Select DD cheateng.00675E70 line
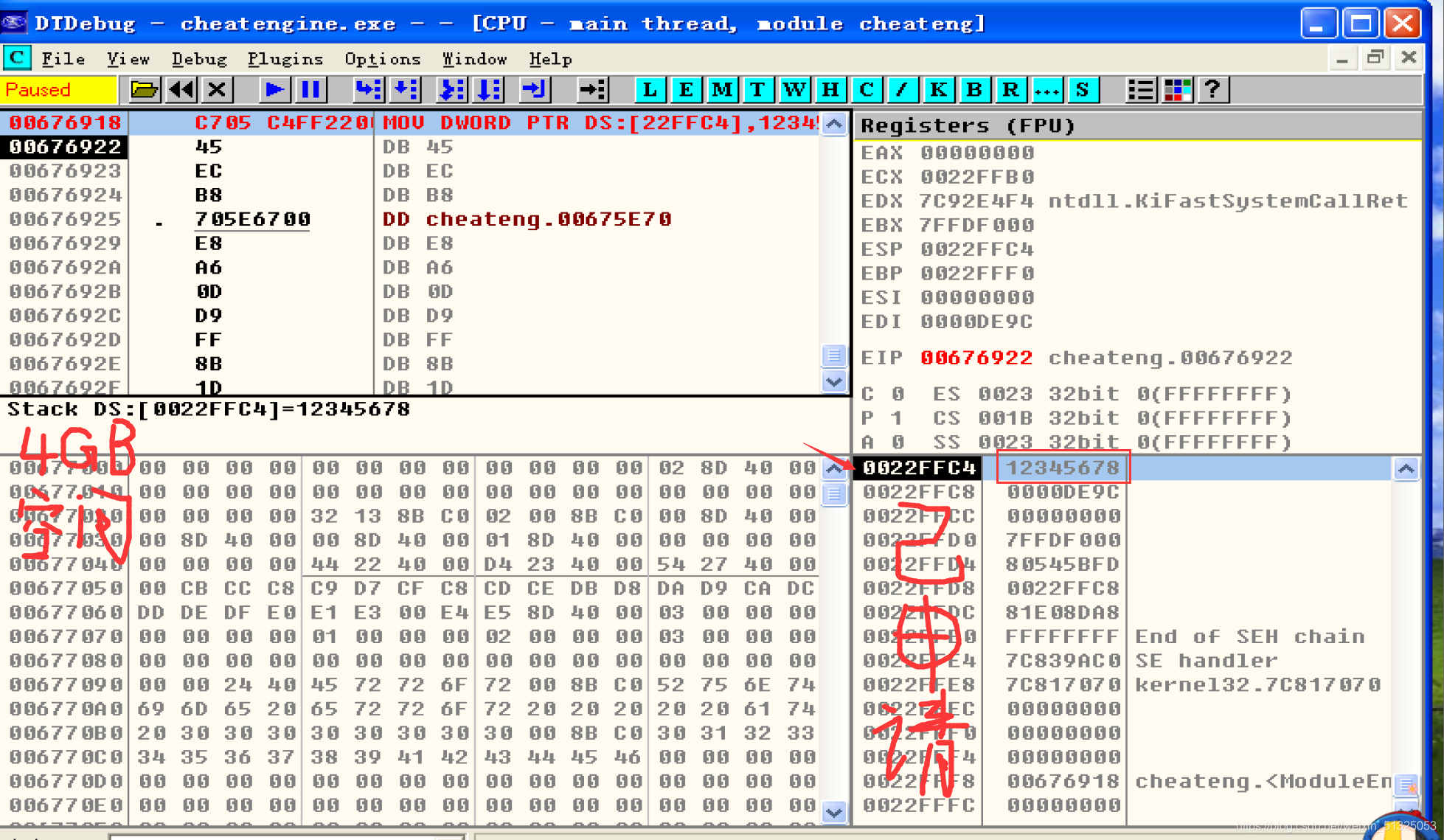Screen dimensions: 1444x840 pos(527,219)
